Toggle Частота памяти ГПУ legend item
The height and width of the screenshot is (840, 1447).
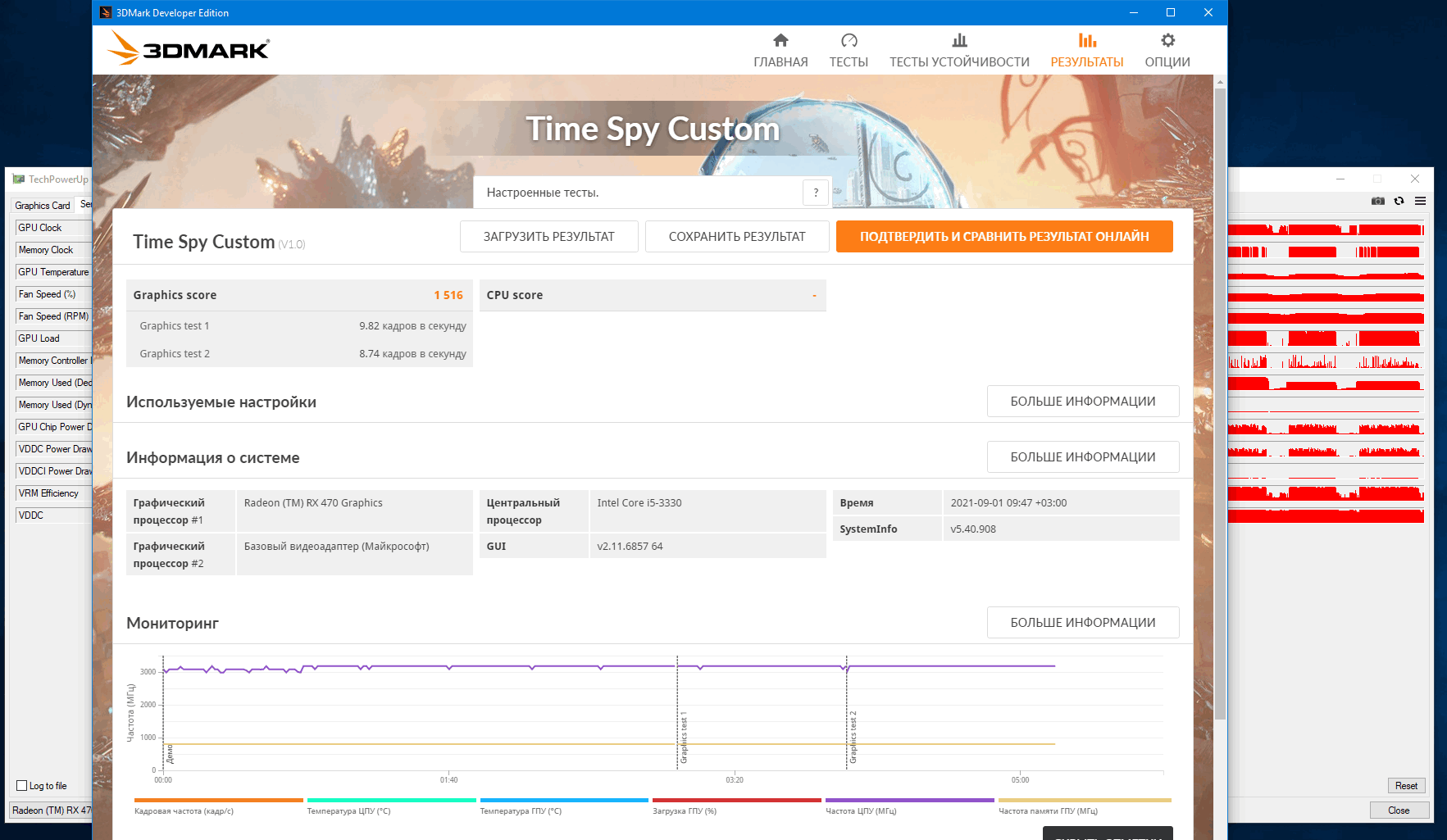(1085, 806)
